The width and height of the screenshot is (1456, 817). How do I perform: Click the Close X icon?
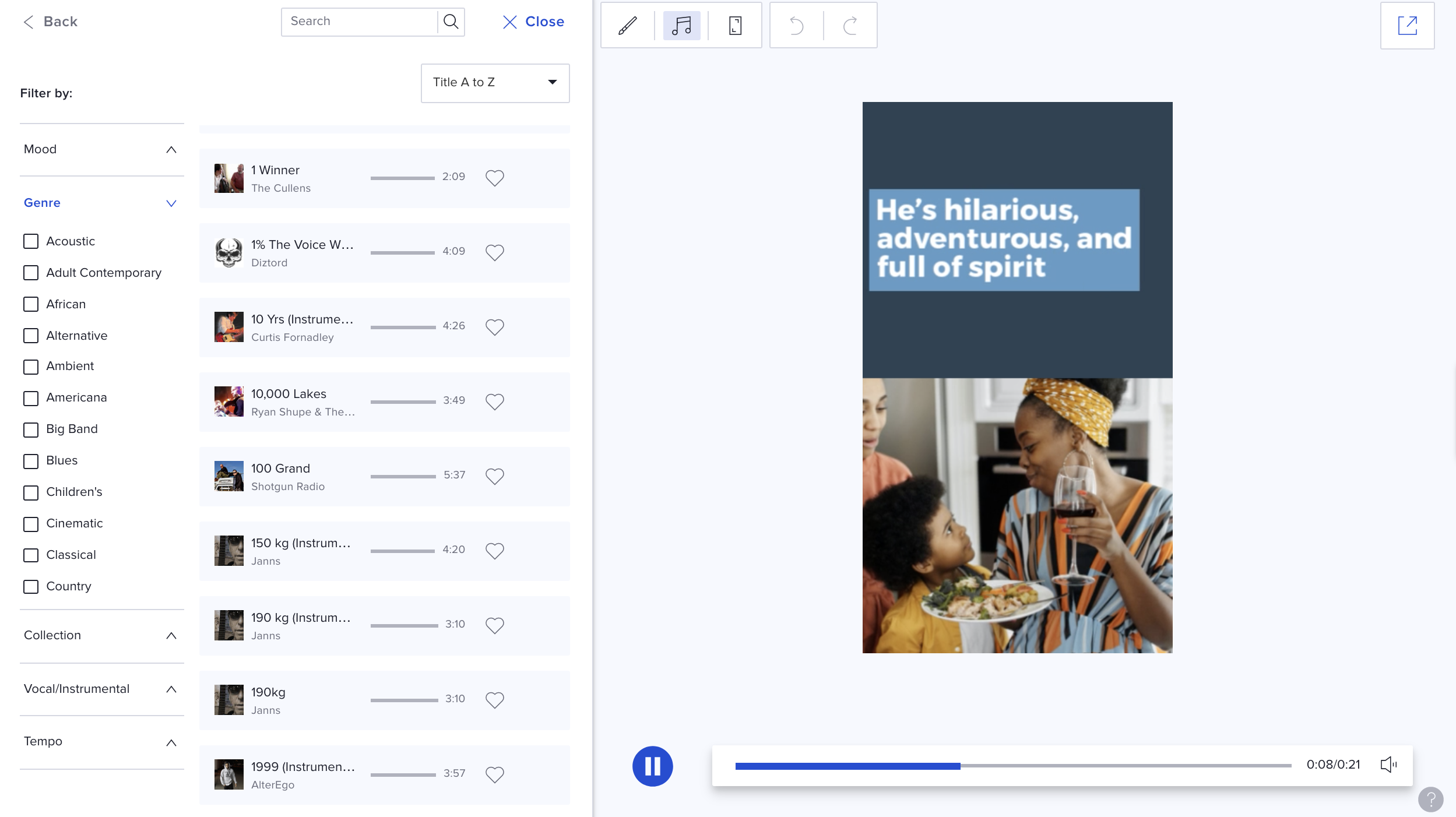pyautogui.click(x=509, y=22)
